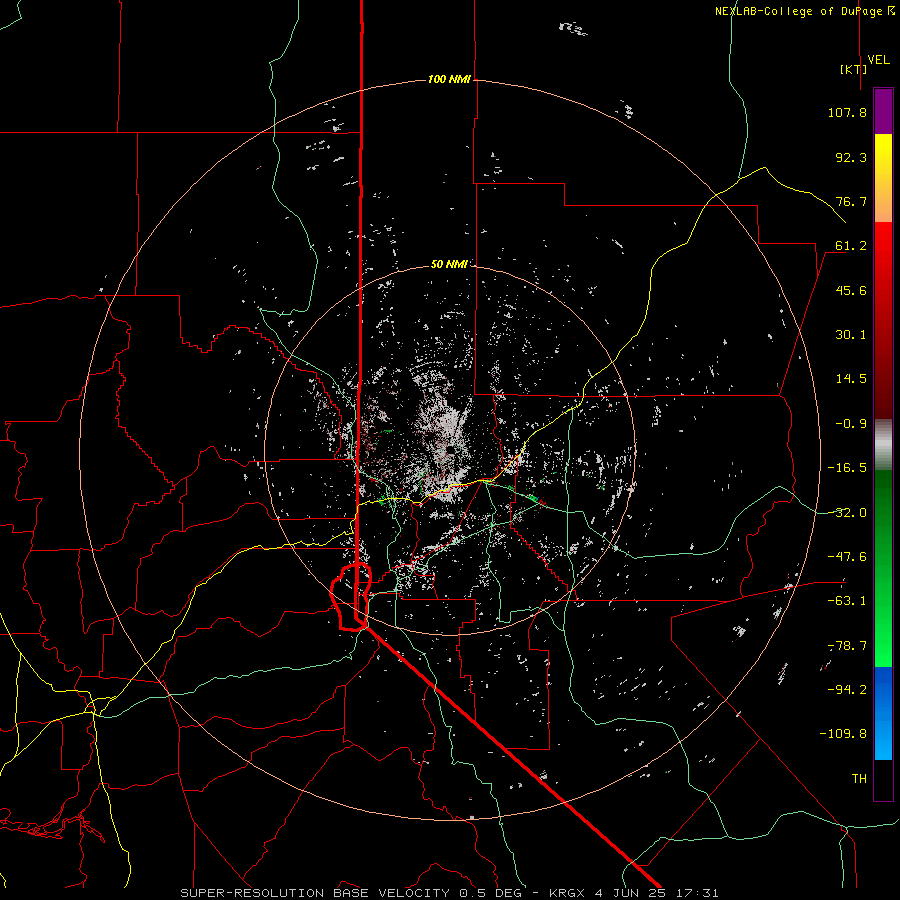
Task: Select the 30.1 velocity scale value
Action: coord(851,335)
